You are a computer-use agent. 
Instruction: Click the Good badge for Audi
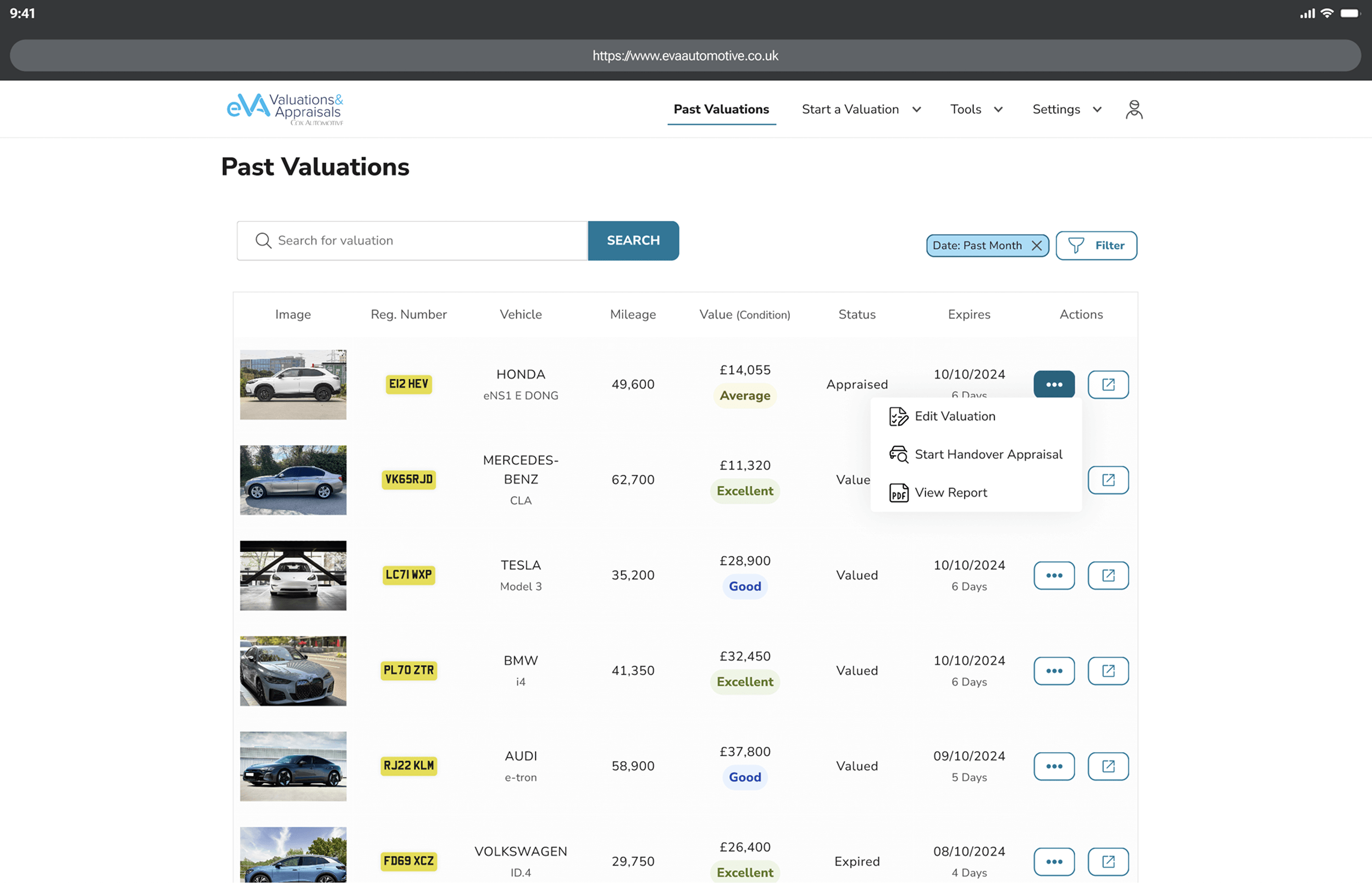point(745,777)
